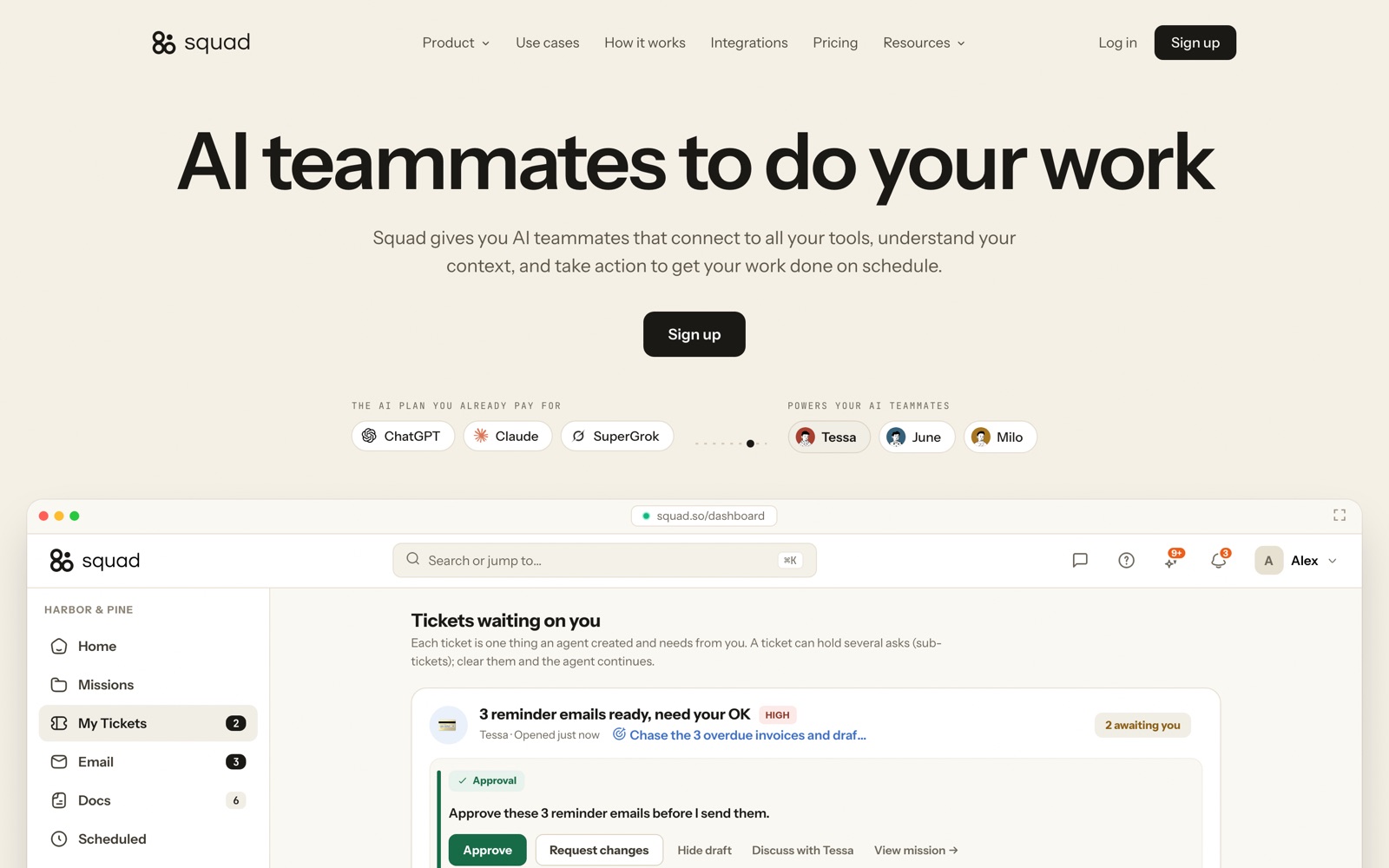The height and width of the screenshot is (868, 1389).
Task: Click the hero Sign up button
Action: click(694, 334)
